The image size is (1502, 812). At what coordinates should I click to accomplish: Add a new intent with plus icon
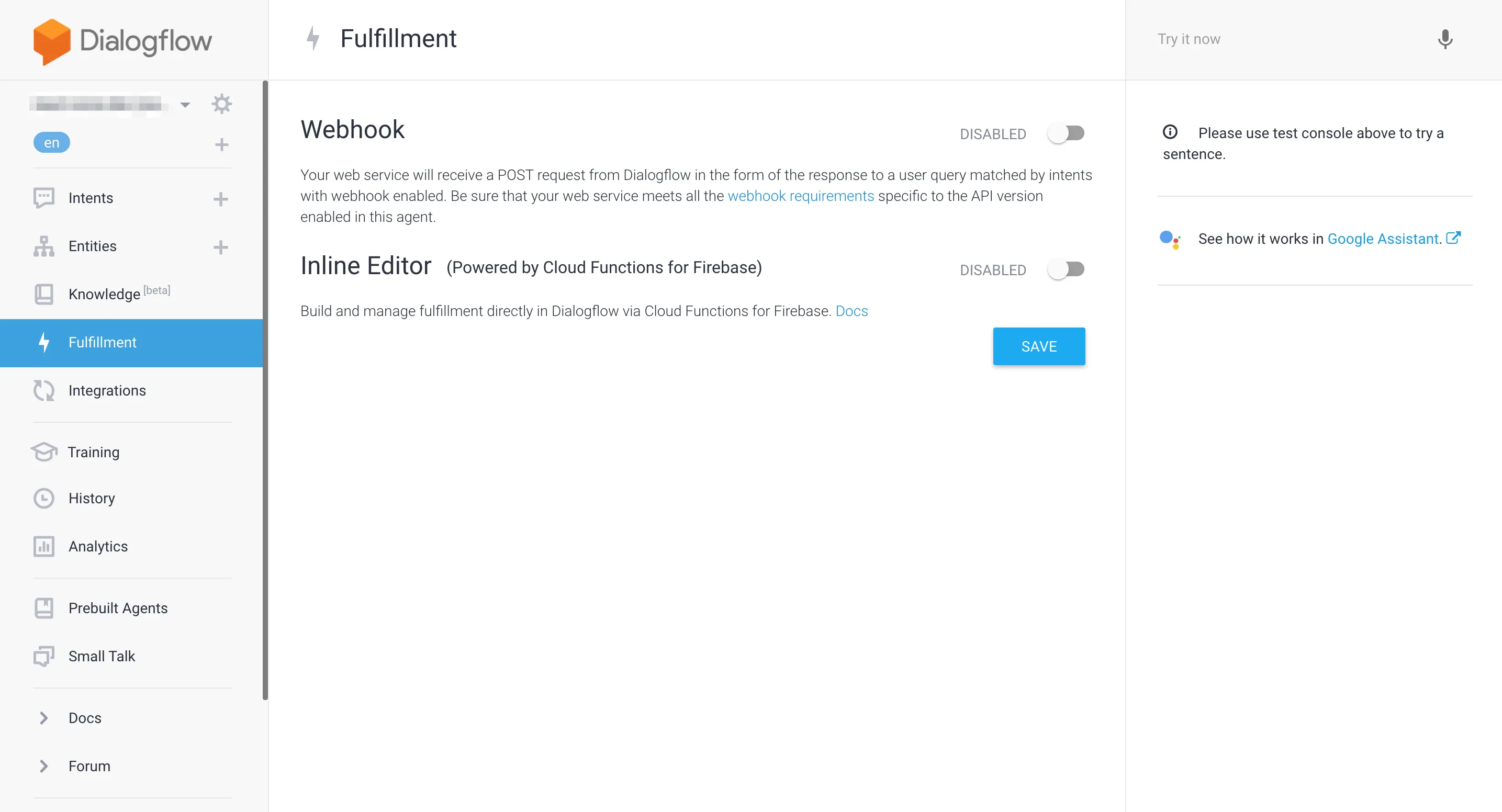pyautogui.click(x=220, y=199)
